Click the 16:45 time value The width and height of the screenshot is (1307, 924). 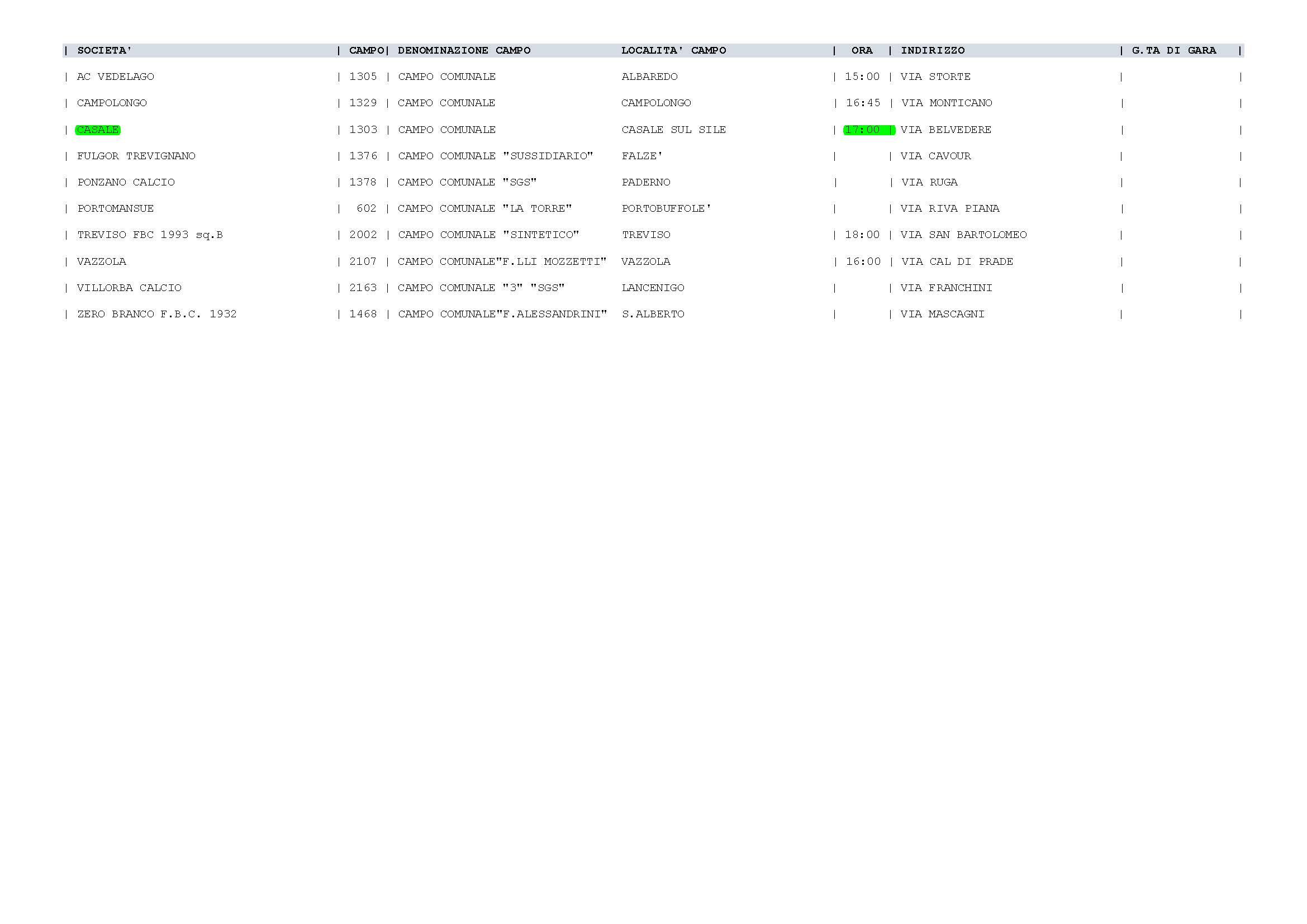pos(863,103)
